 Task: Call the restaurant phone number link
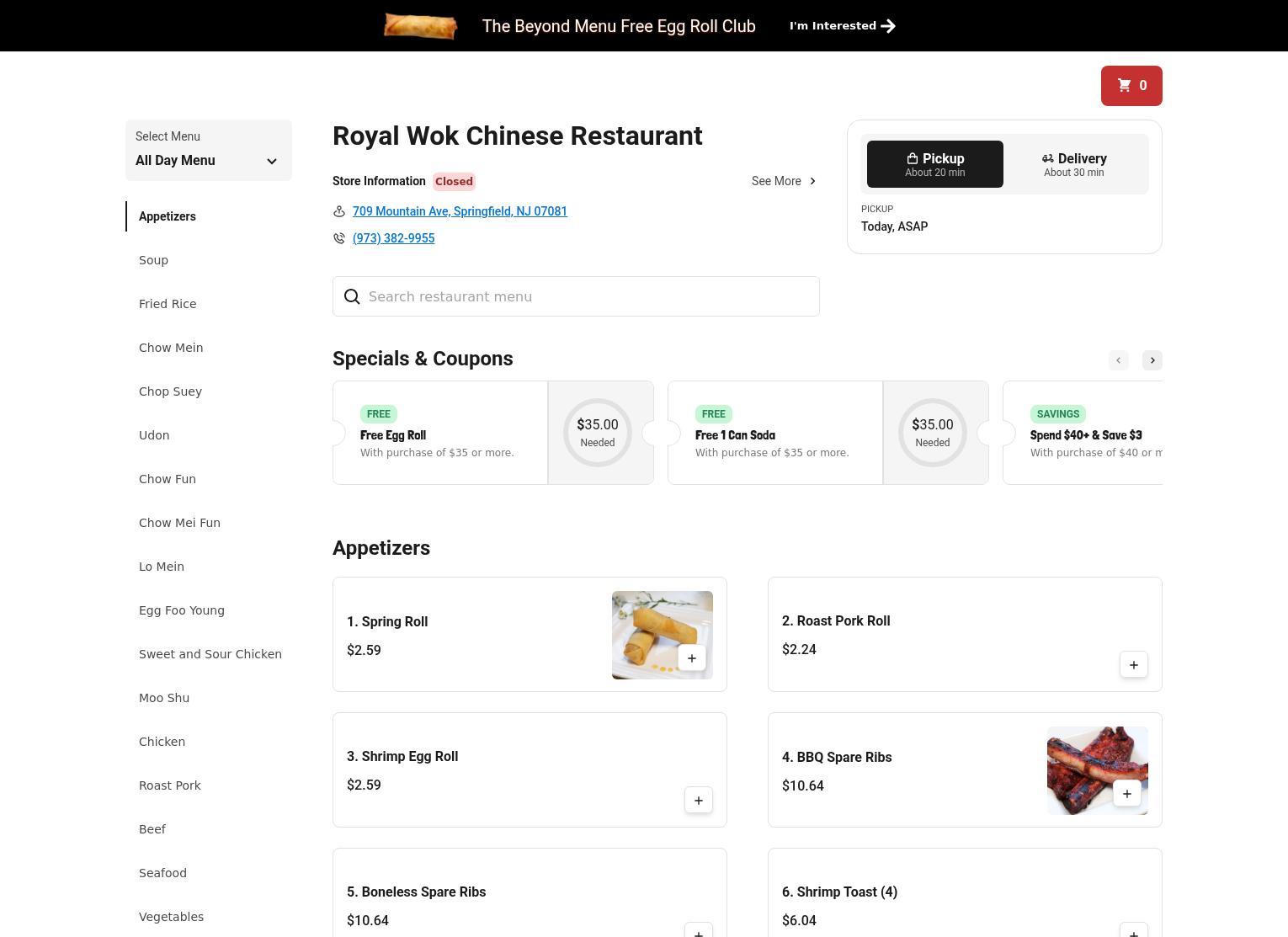pos(393,238)
